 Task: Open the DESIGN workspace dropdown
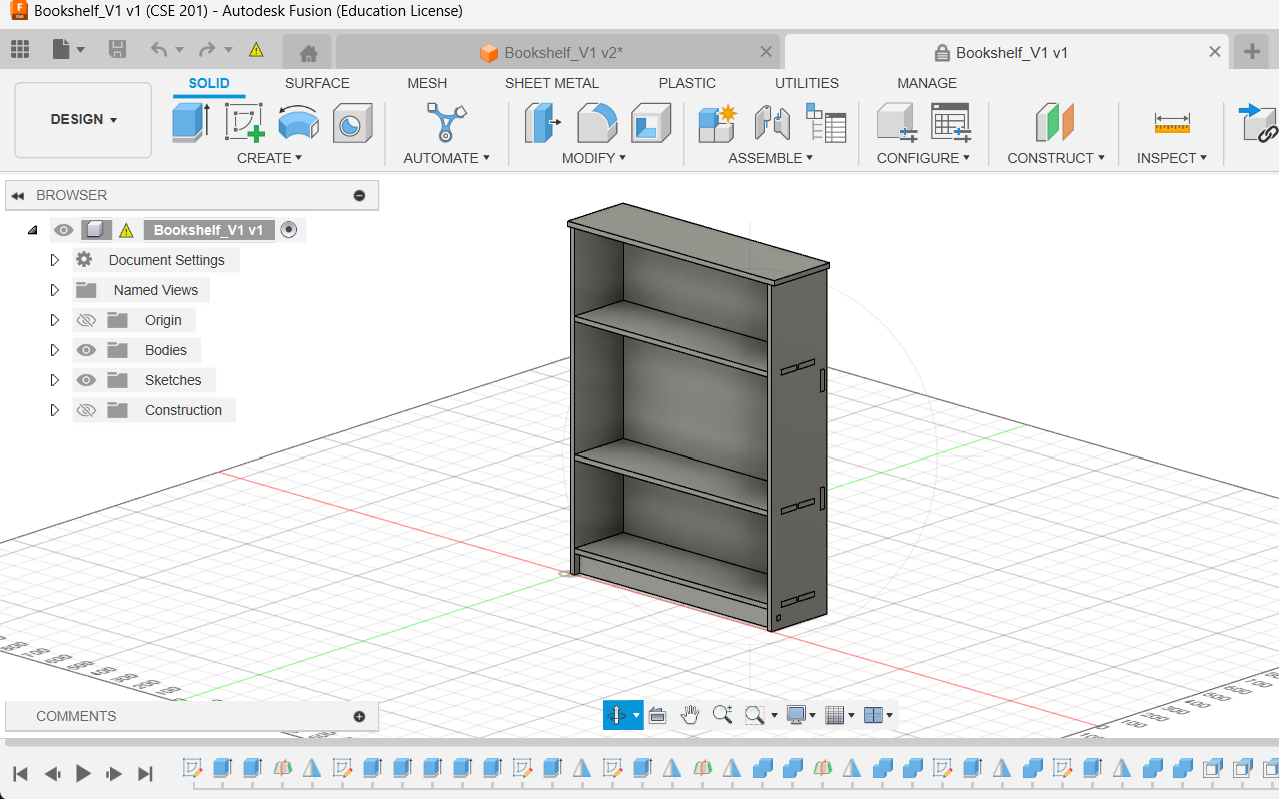(x=83, y=120)
